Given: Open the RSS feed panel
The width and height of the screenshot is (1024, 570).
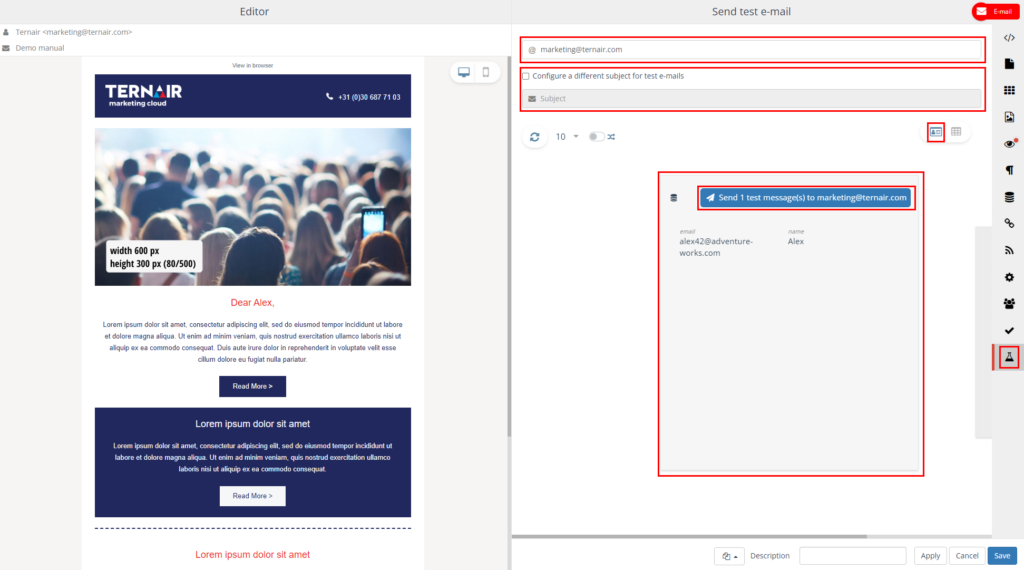Looking at the screenshot, I should 1009,250.
